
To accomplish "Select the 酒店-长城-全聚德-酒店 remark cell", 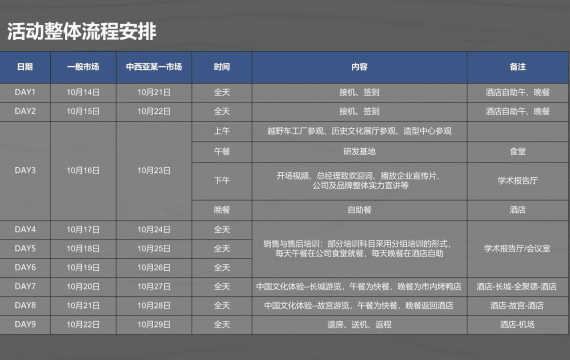I will tap(518, 287).
